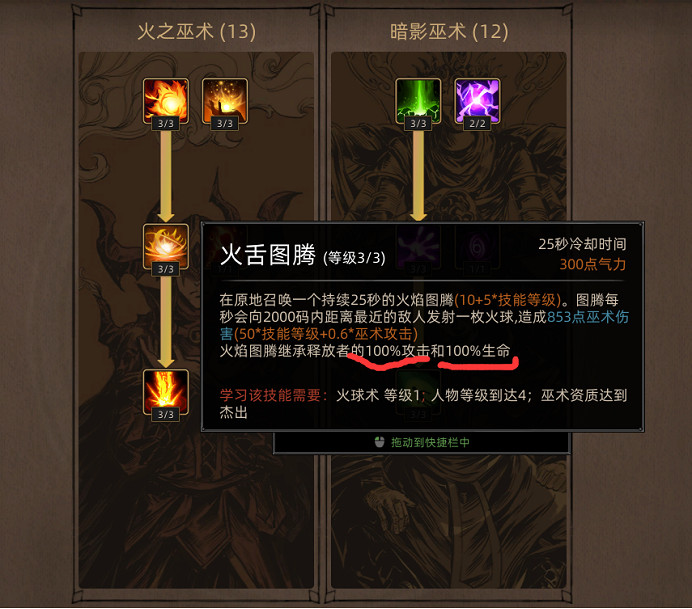
Task: Click the 2/2 level badge under purple orb
Action: [477, 124]
